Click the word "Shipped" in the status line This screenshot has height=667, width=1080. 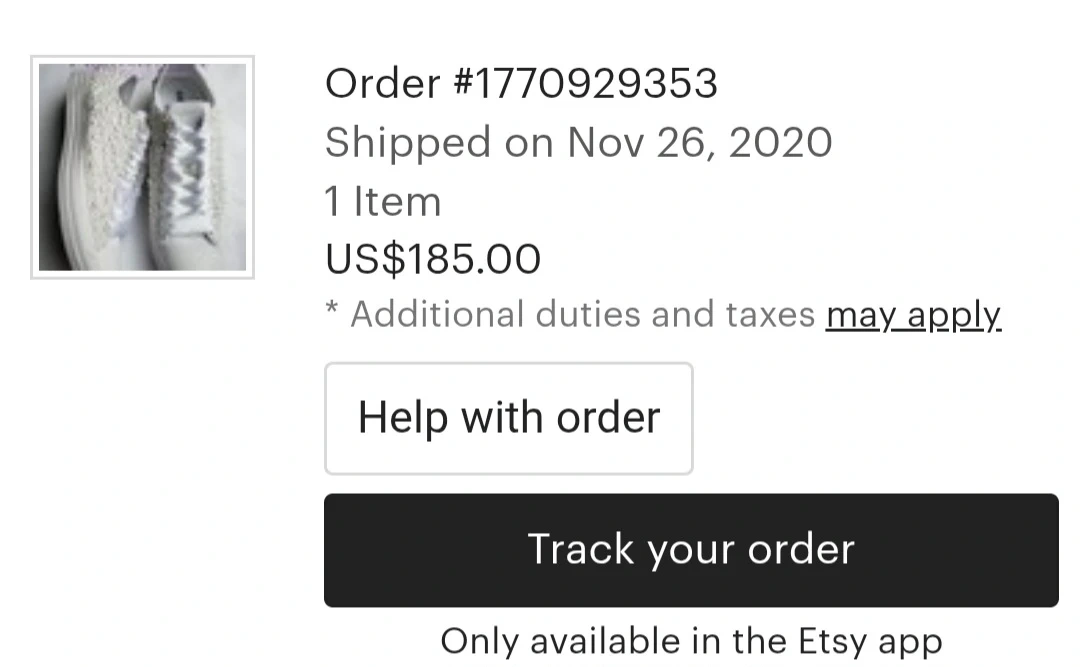pos(408,143)
